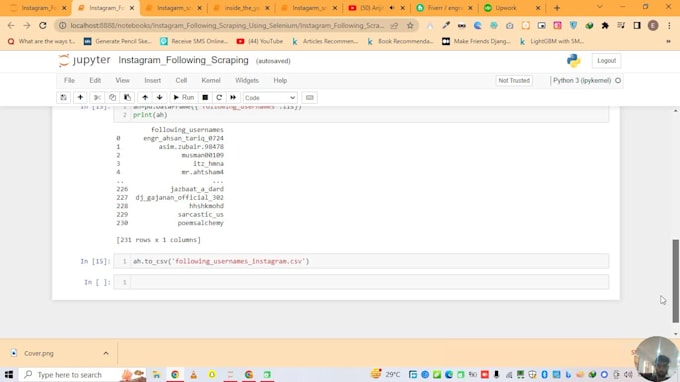Click the Python 3 (ipykernel) kernel name
Screen dimensions: 680x382
tap(582, 80)
